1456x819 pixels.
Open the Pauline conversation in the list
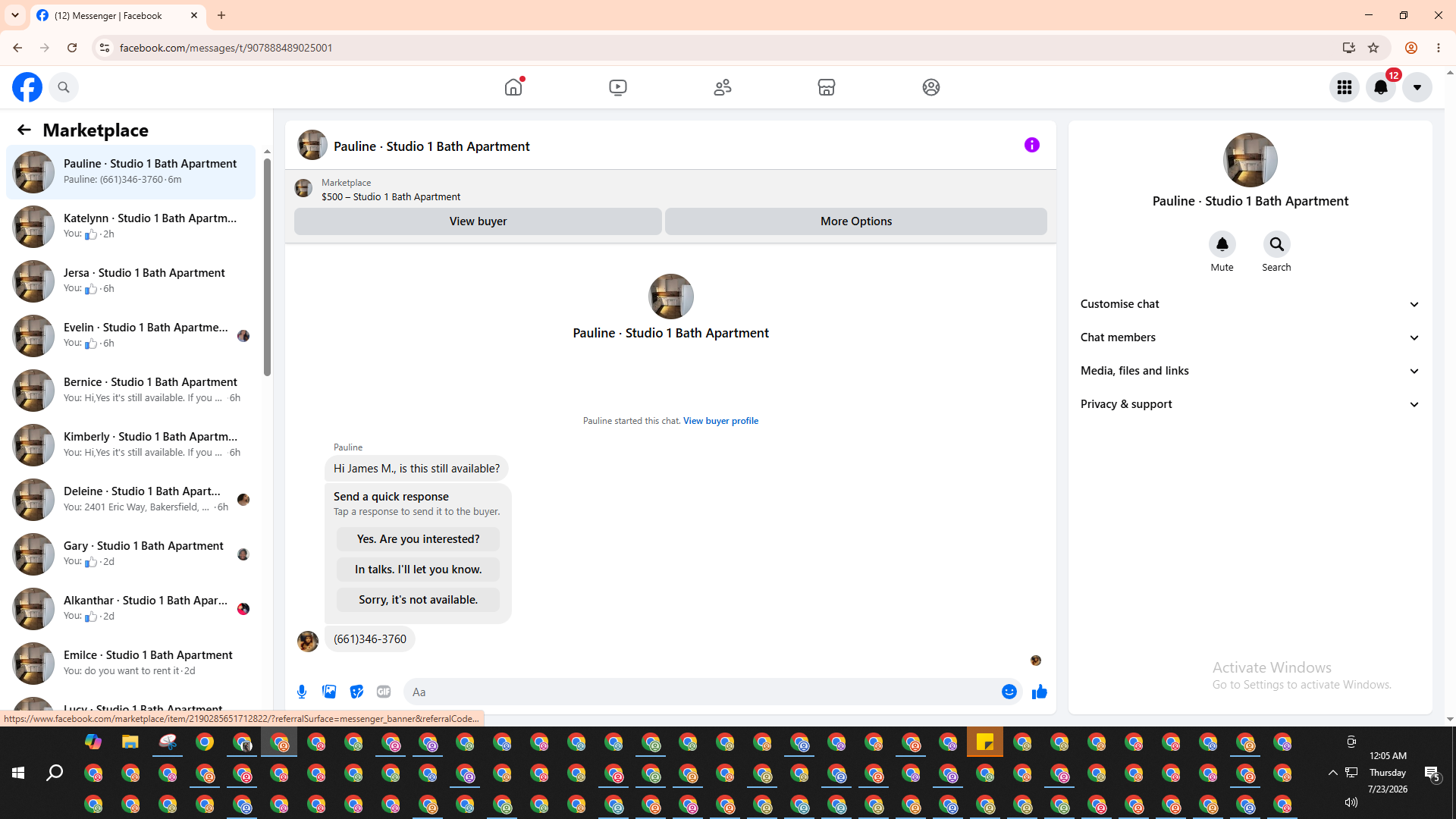tap(130, 172)
